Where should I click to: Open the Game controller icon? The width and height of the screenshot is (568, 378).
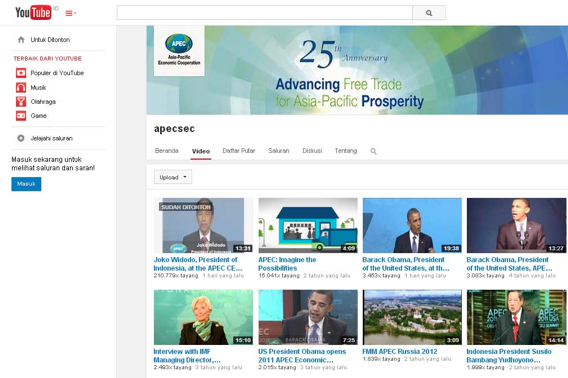point(21,116)
